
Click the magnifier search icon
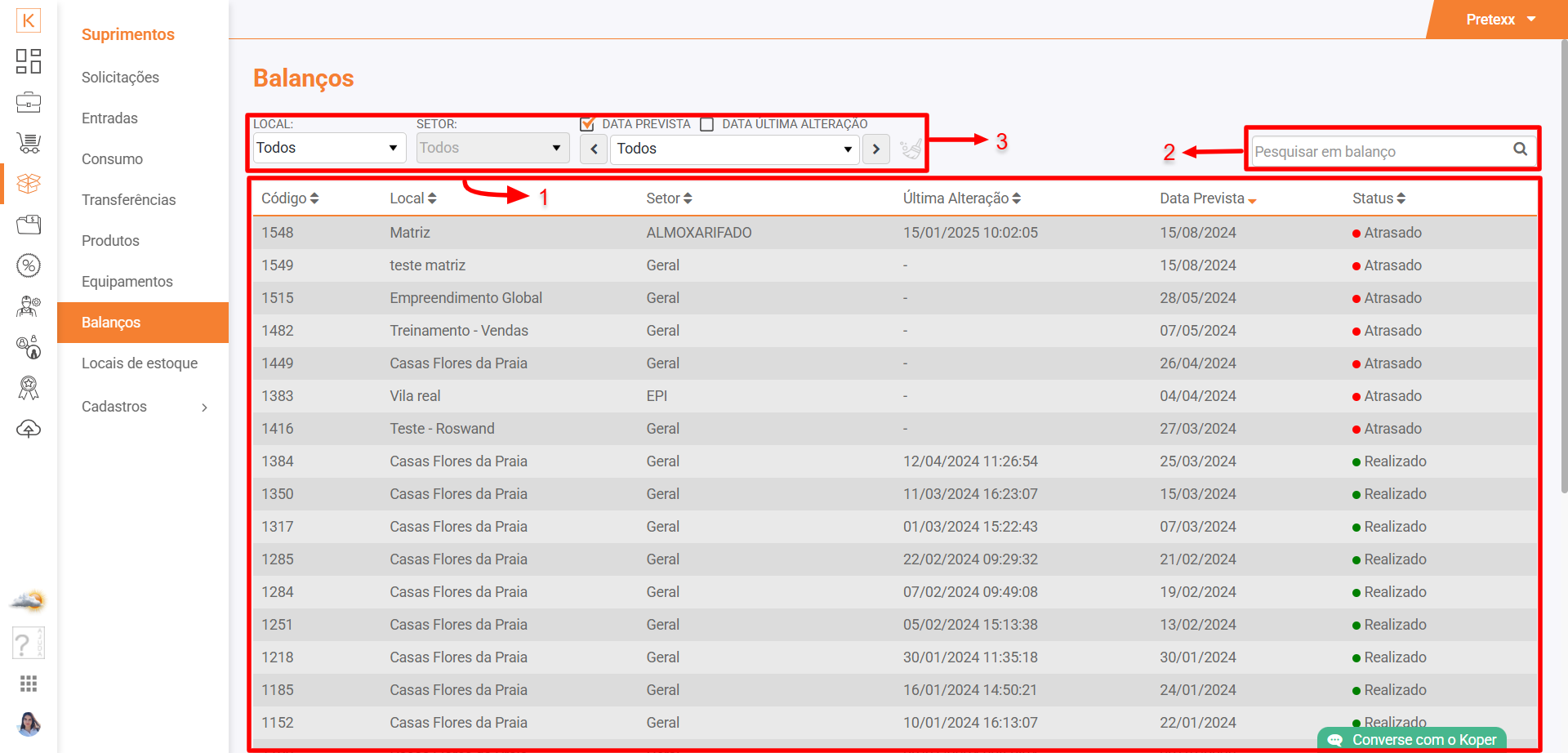pos(1520,149)
